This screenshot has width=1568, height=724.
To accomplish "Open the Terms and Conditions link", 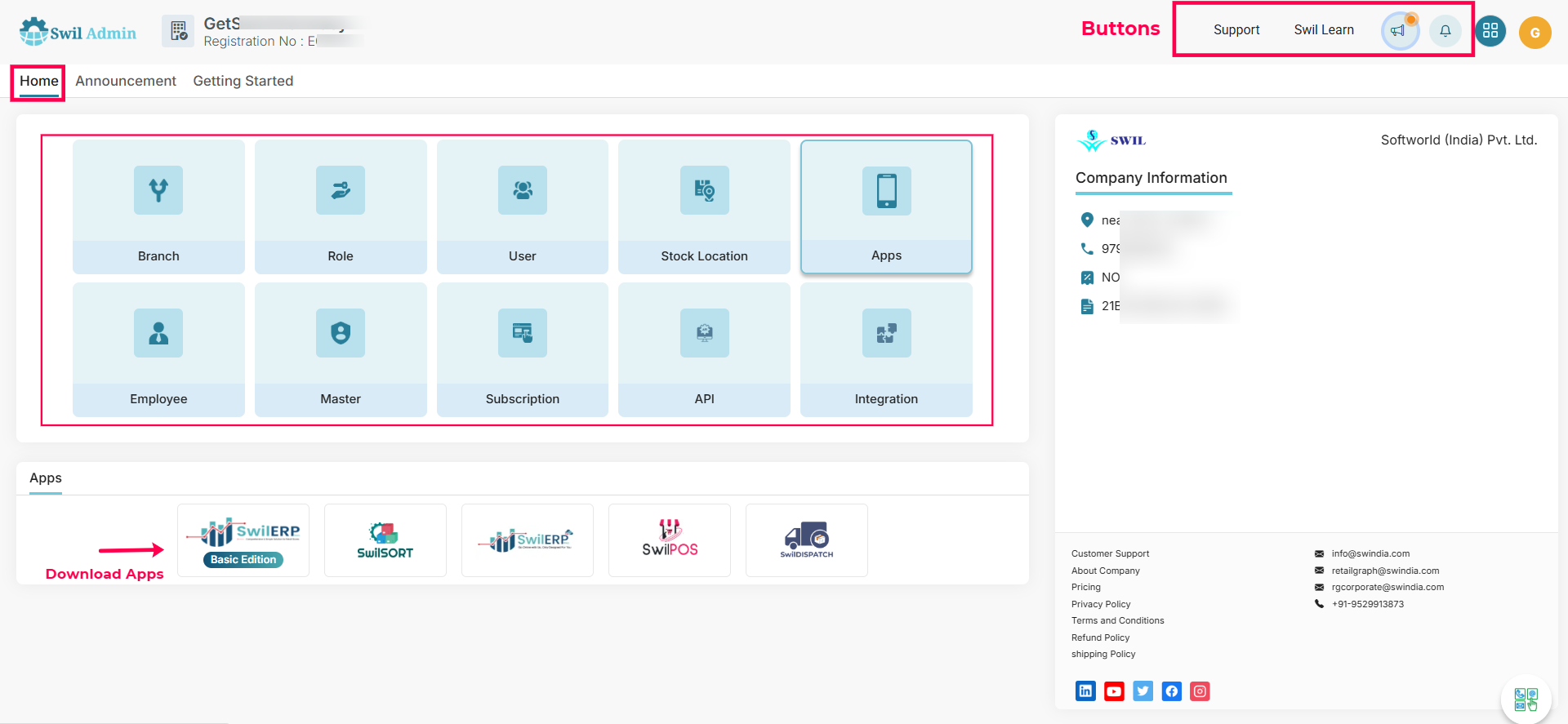I will click(x=1118, y=620).
